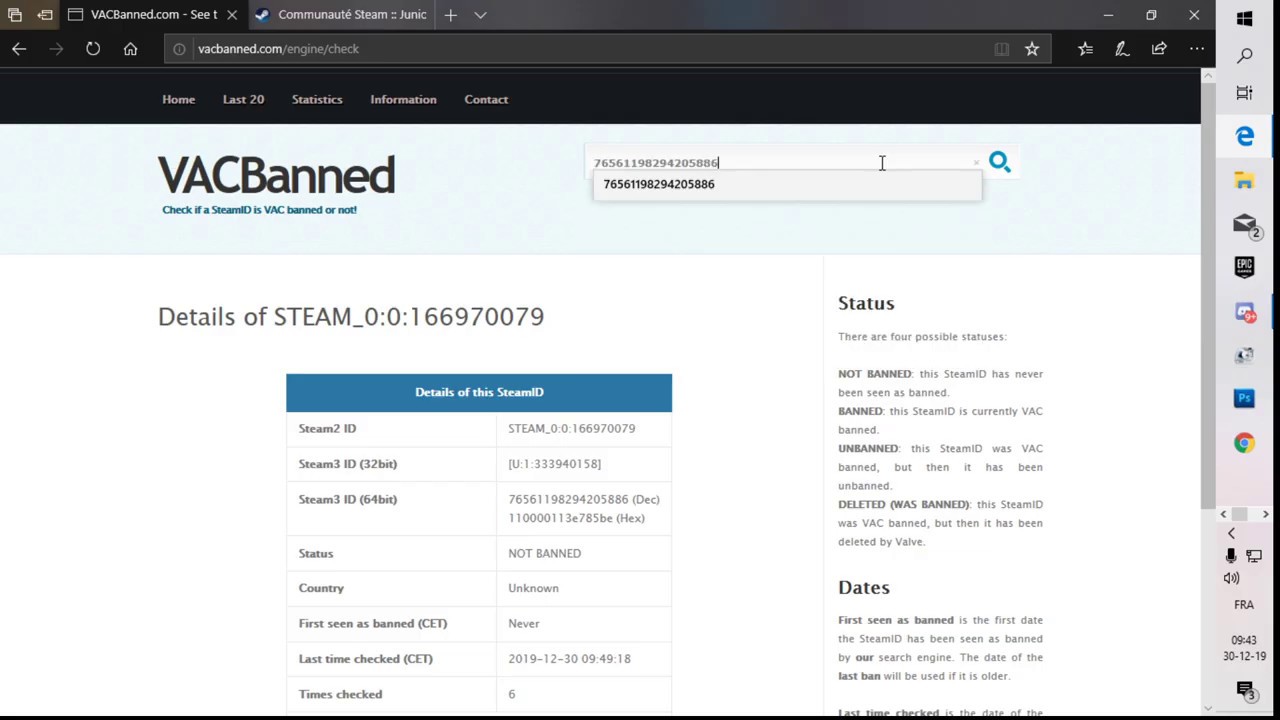Close the VACBanned.com tab

pyautogui.click(x=232, y=15)
